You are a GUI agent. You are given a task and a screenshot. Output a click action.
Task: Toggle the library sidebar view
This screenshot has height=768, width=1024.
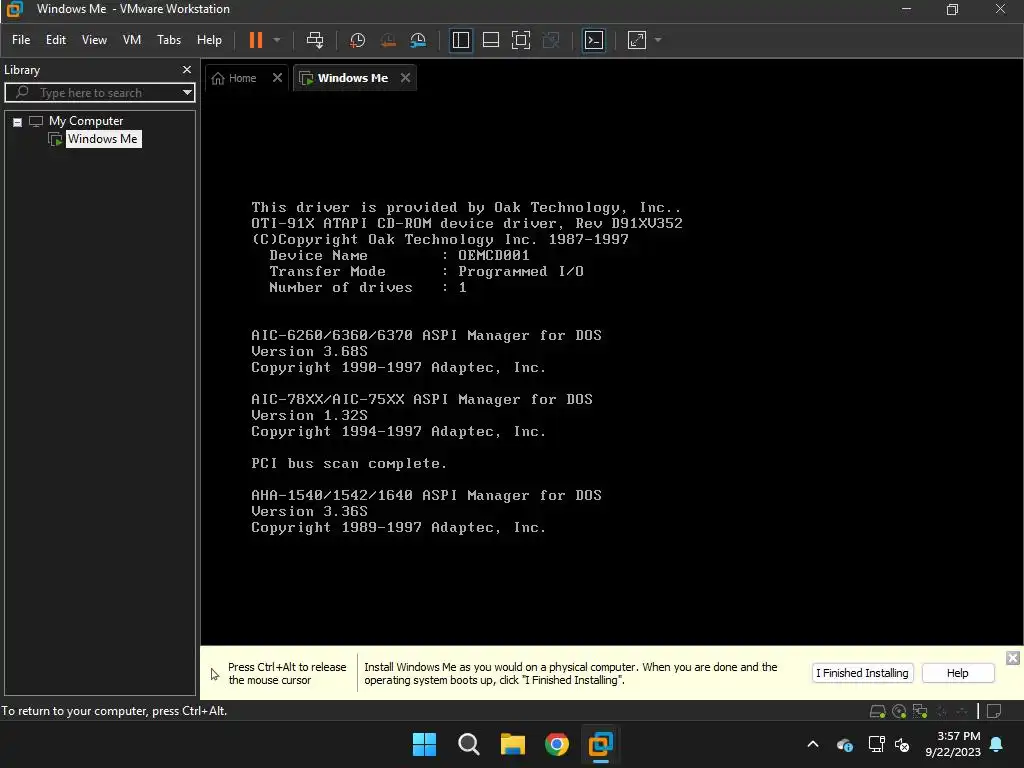[x=460, y=40]
